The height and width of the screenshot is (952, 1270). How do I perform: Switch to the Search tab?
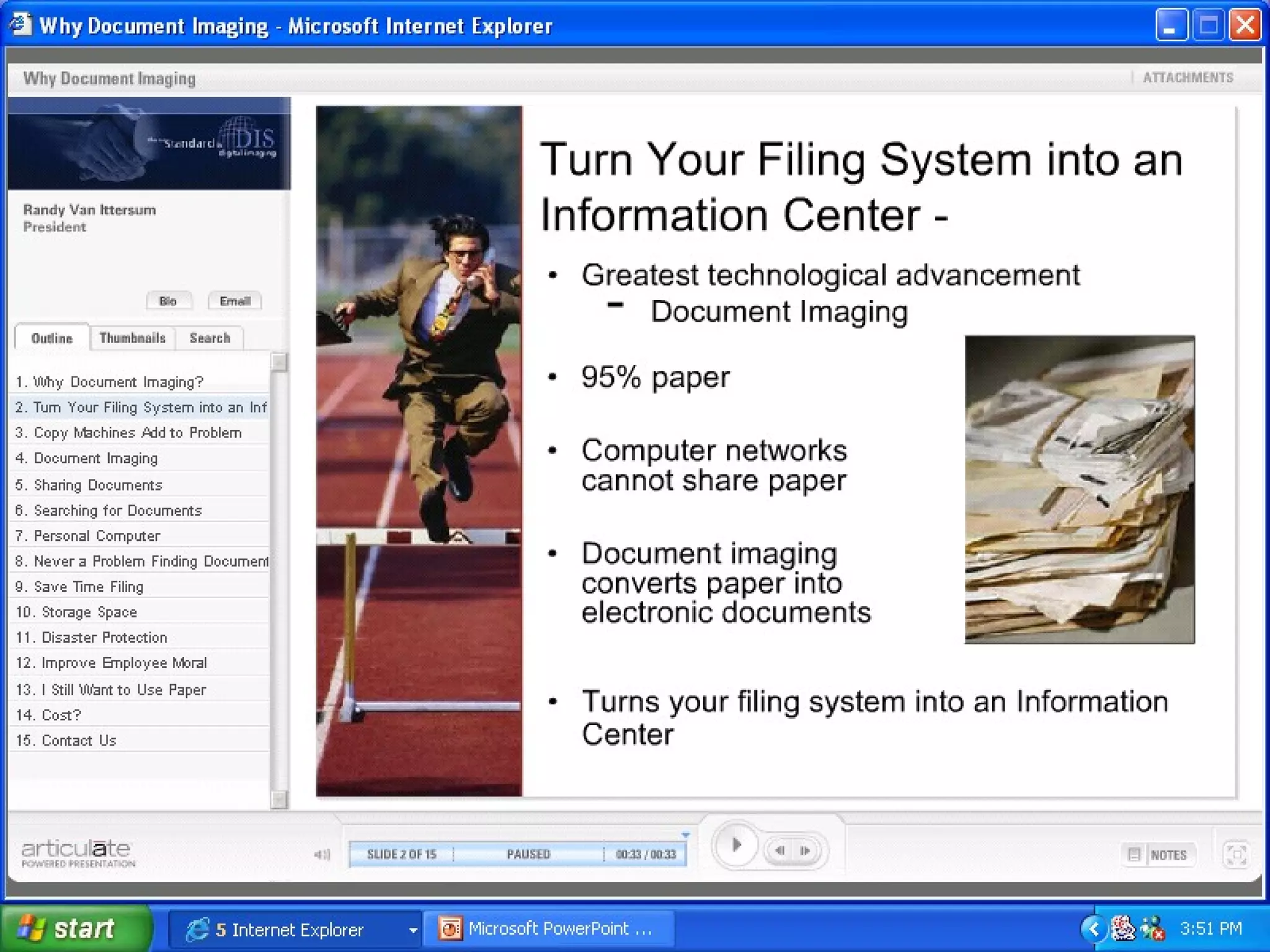pyautogui.click(x=210, y=338)
